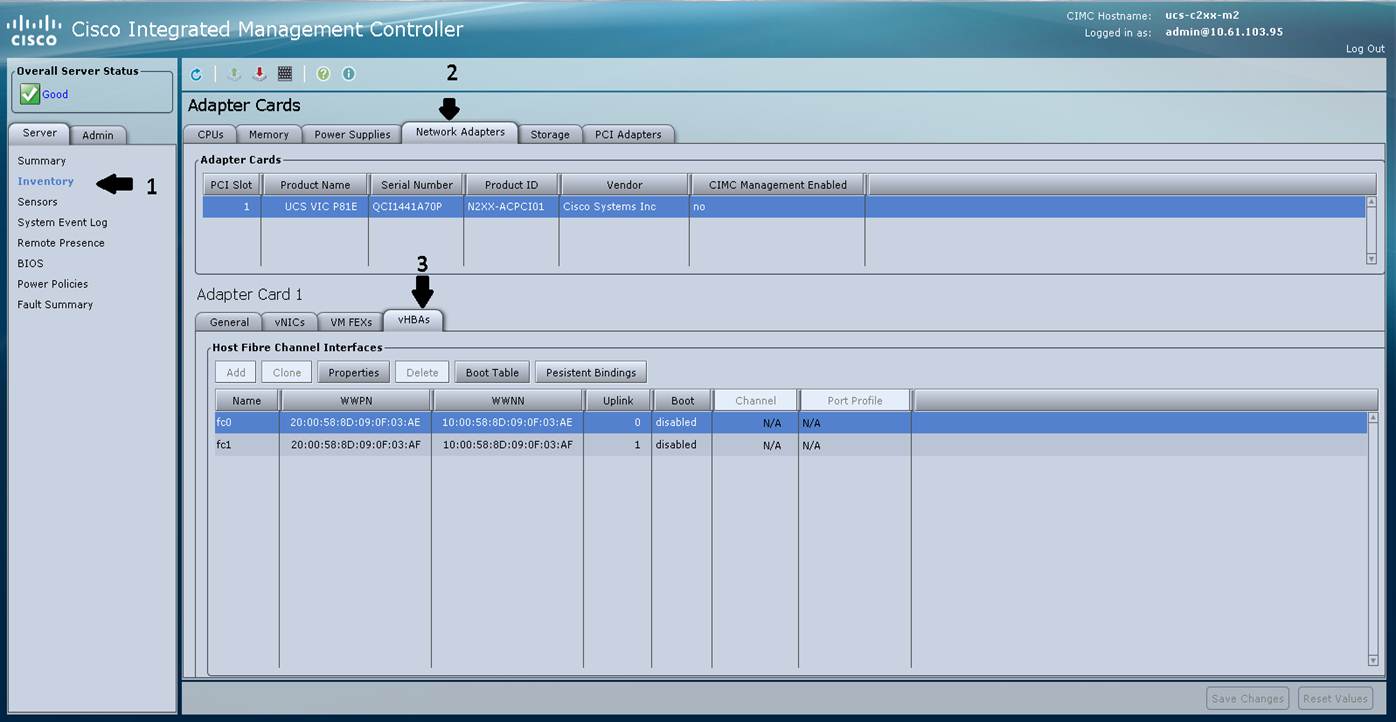Open the CPUs inventory tab

[x=210, y=135]
